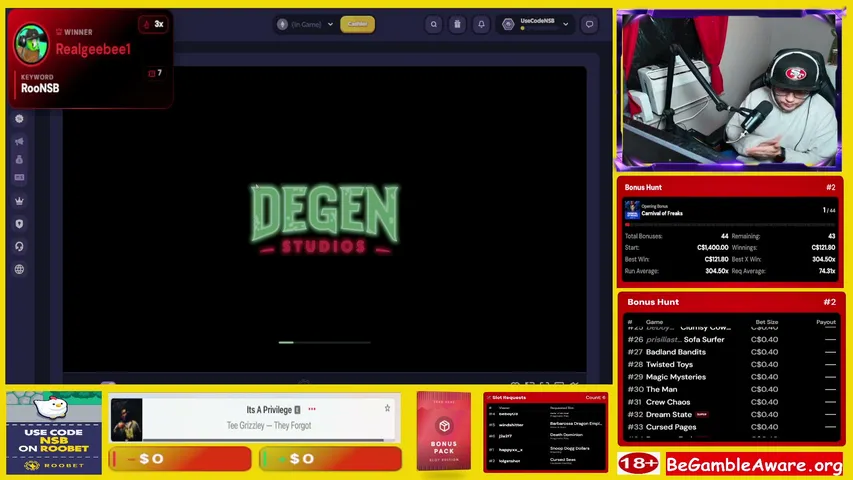853x480 pixels.
Task: Open the red three-dot song options
Action: [312, 409]
